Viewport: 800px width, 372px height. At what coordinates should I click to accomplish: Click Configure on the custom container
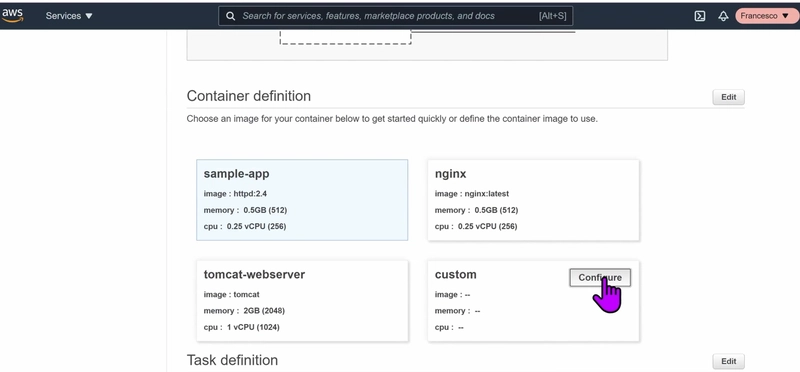(600, 278)
